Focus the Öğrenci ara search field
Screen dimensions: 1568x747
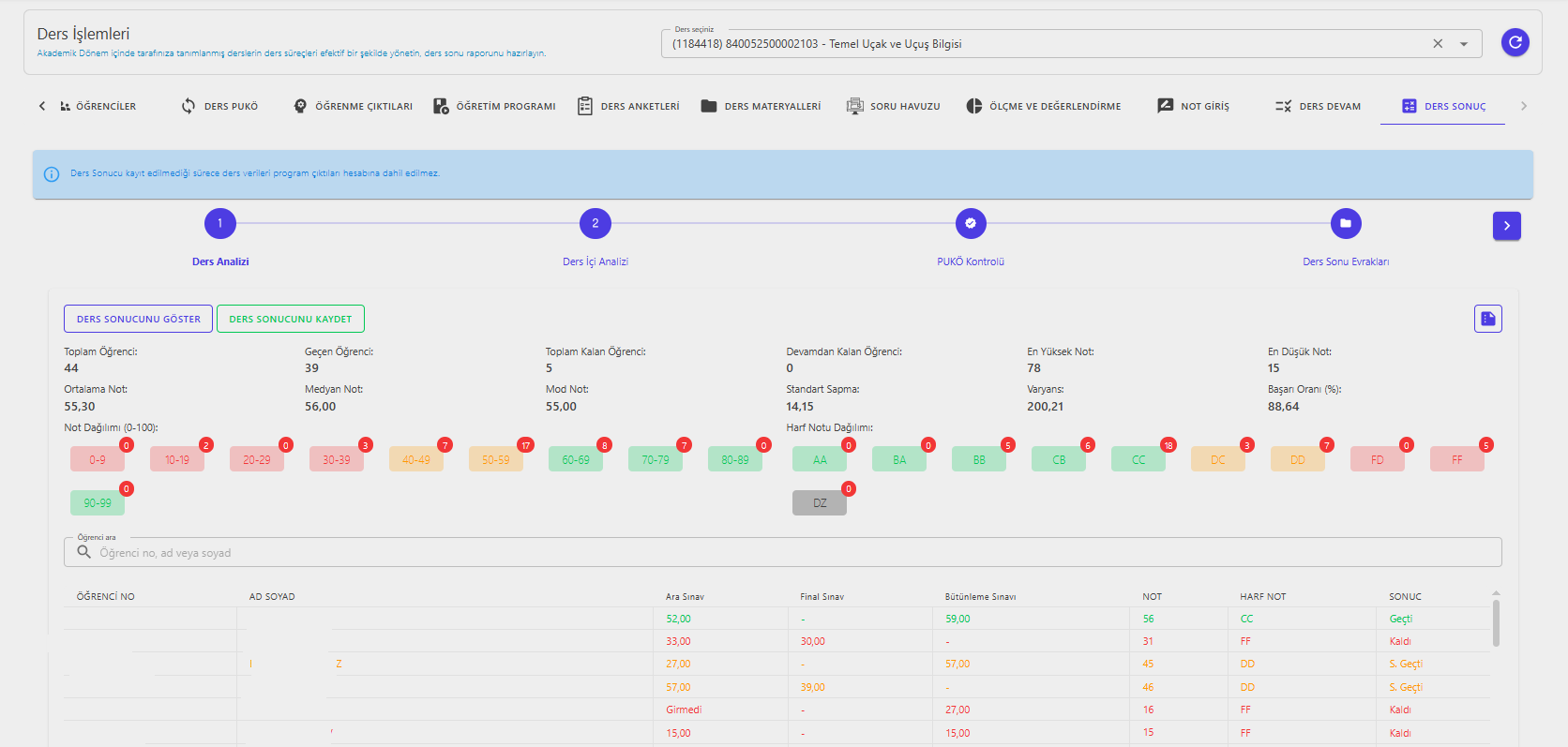click(783, 552)
